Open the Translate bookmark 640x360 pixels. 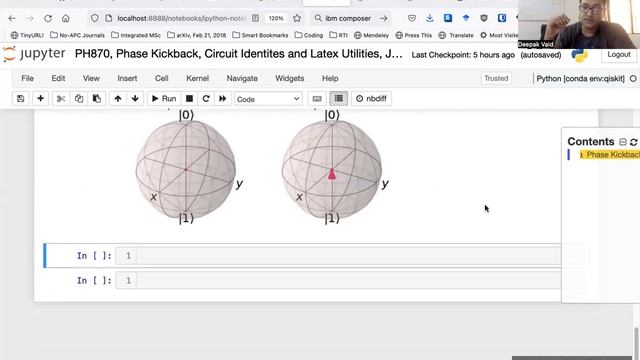tap(456, 35)
